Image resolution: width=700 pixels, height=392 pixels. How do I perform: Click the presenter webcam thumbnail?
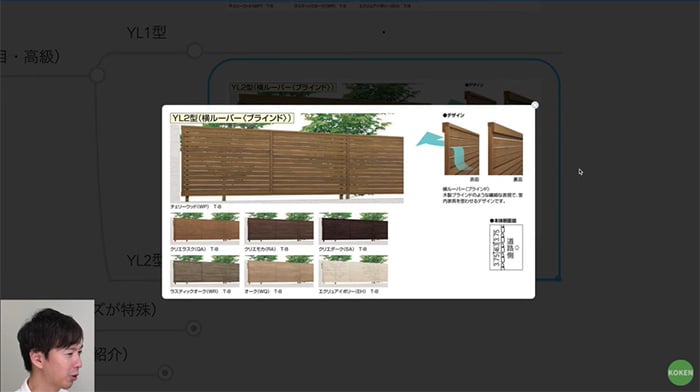(x=47, y=346)
